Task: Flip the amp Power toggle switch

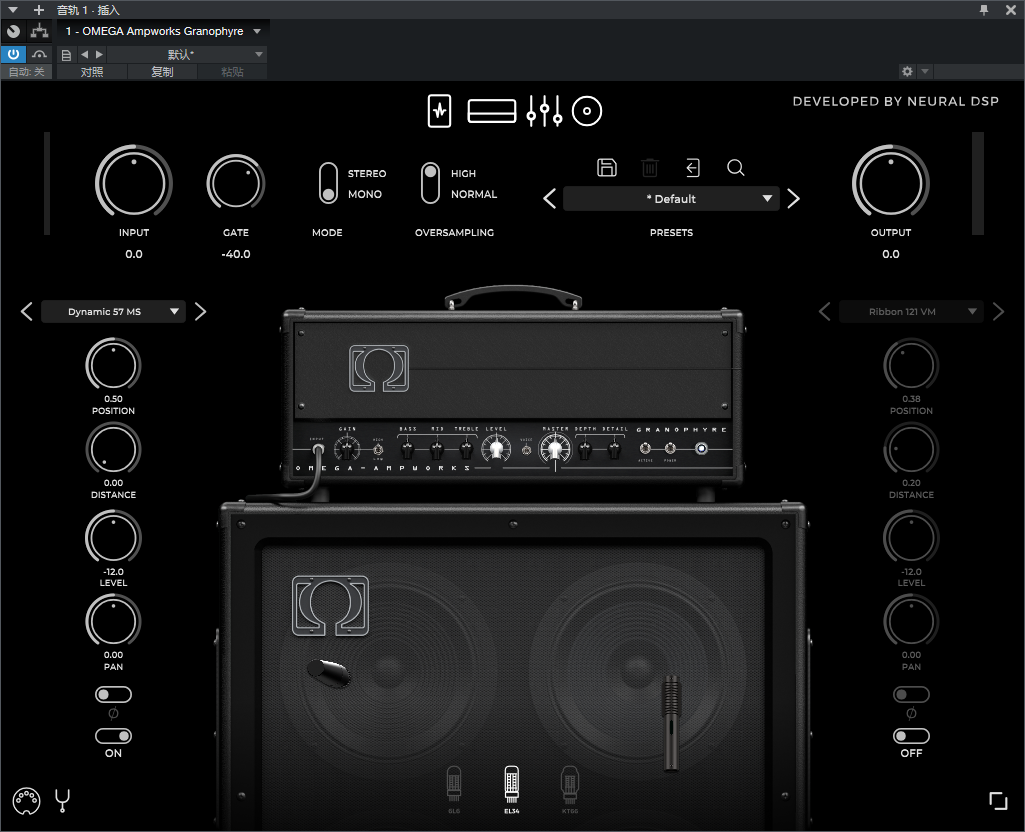Action: (x=670, y=448)
